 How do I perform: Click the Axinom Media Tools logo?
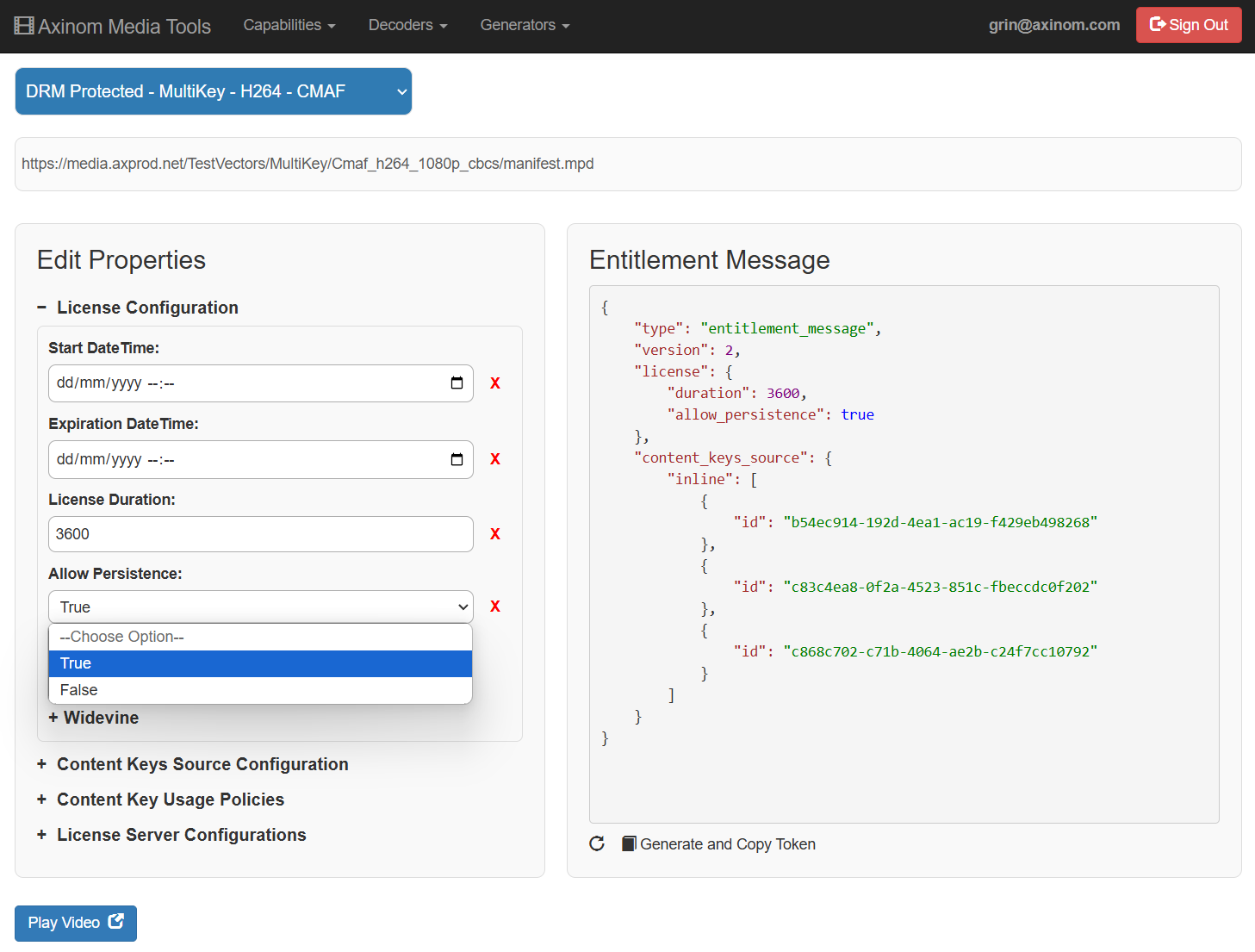[113, 26]
